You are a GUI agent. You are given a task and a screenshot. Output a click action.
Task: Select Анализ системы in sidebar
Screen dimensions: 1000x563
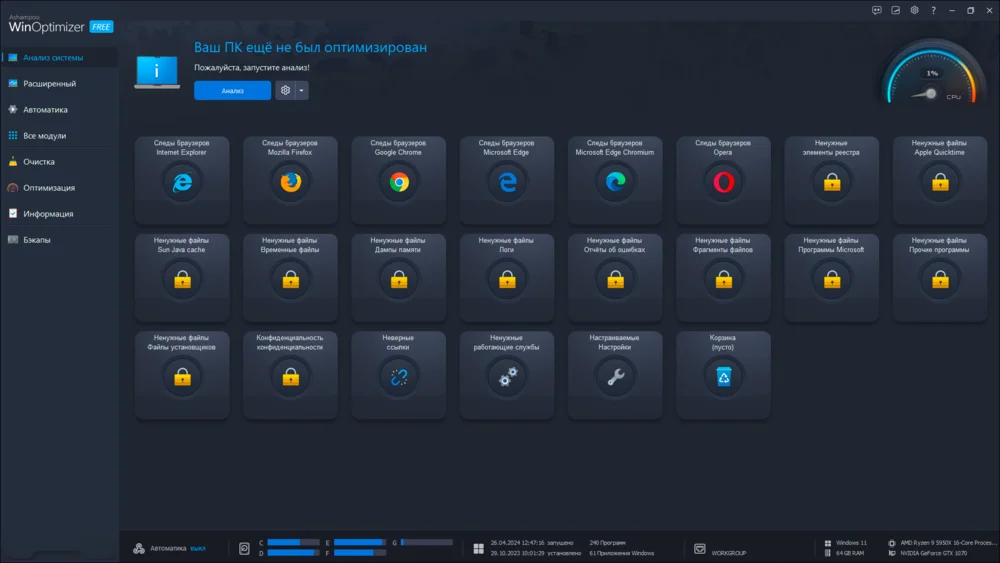(59, 57)
